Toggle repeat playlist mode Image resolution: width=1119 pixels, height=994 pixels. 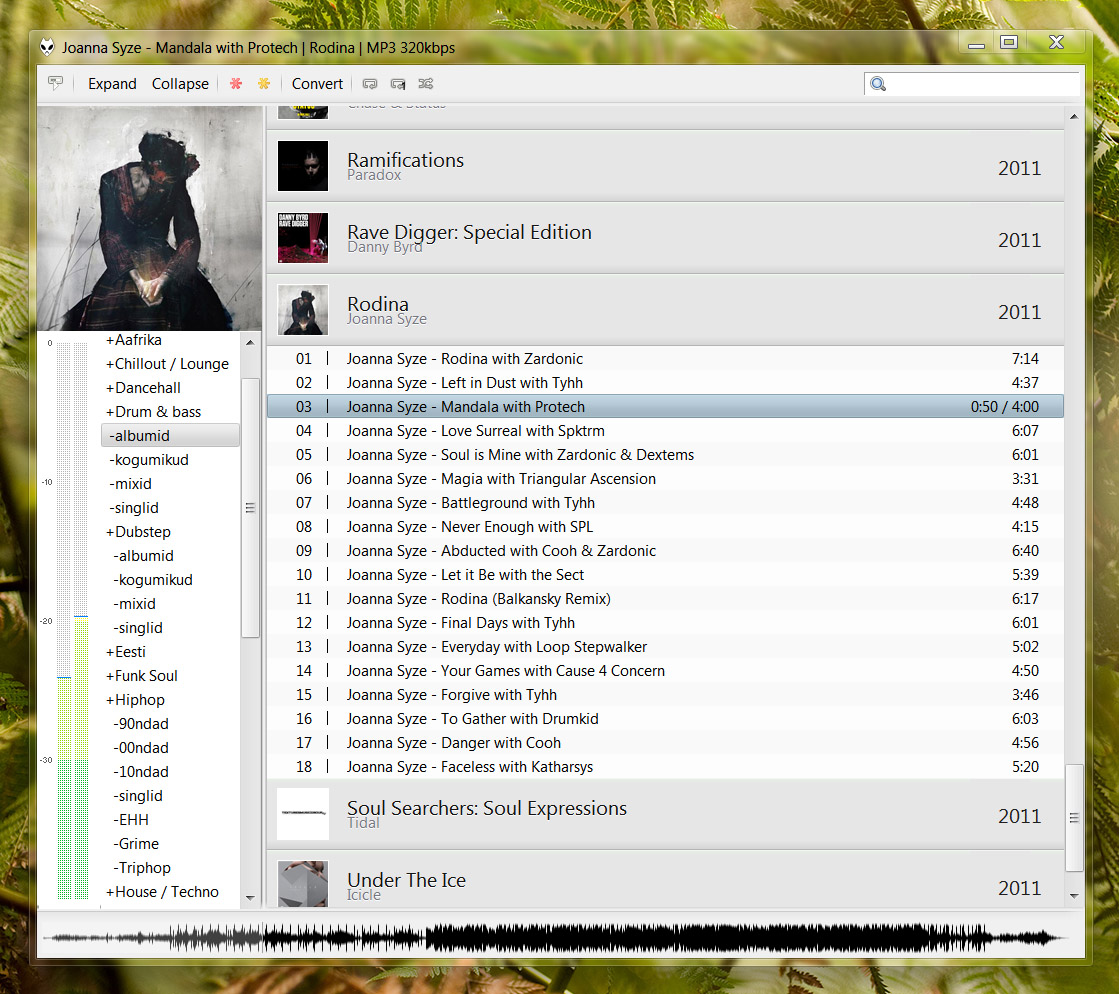(x=370, y=84)
